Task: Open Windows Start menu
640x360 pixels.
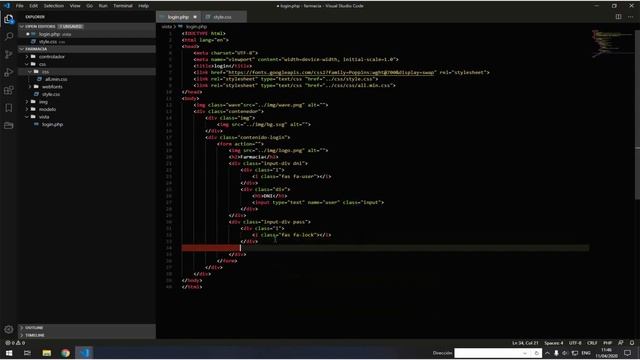Action: point(9,353)
